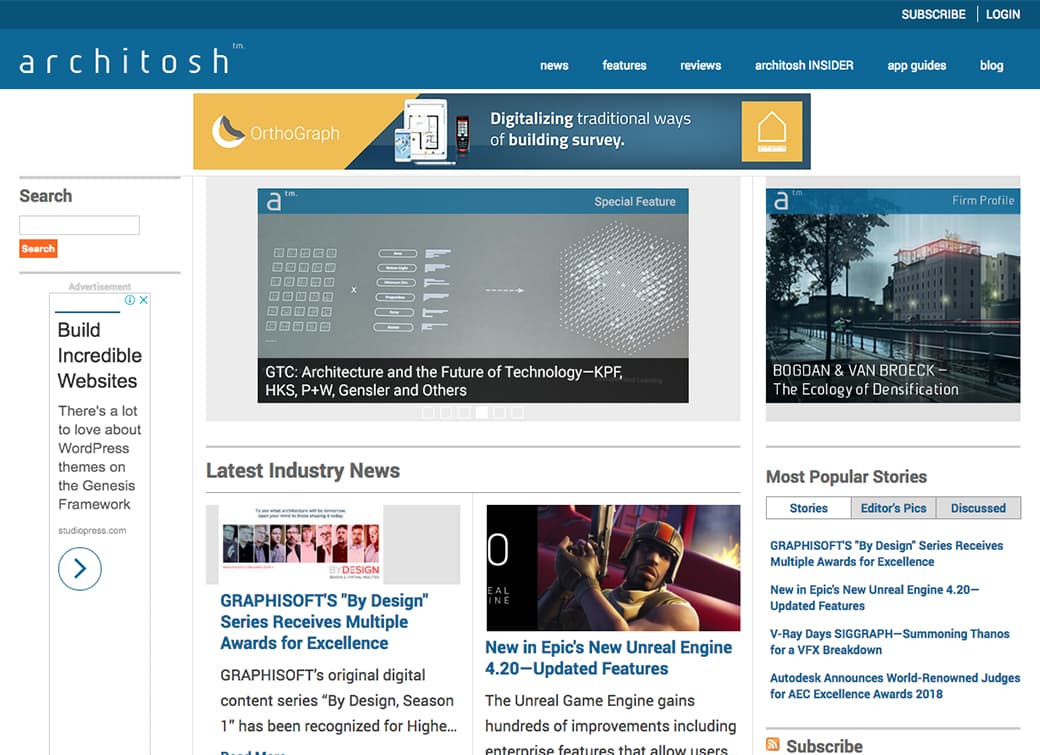Click the studiopress.com ad link
This screenshot has width=1040, height=755.
click(92, 531)
